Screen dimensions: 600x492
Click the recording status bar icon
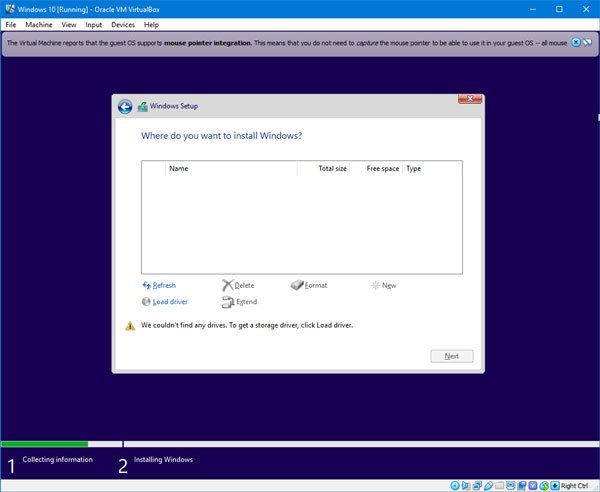[522, 485]
